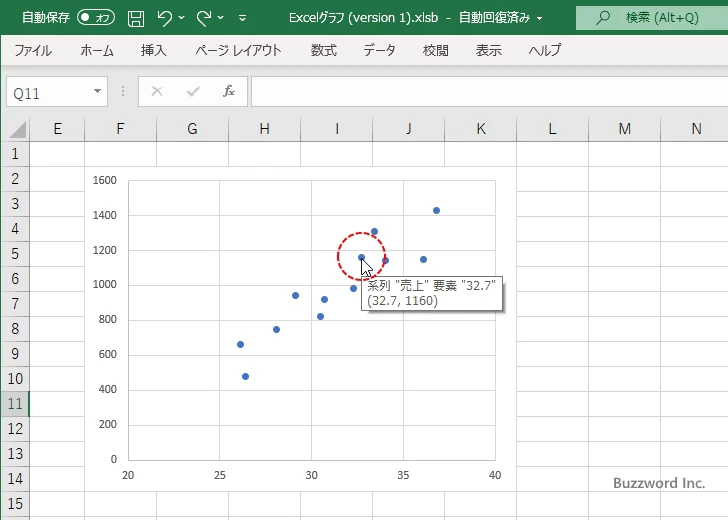Image resolution: width=728 pixels, height=520 pixels.
Task: Toggle the AutoSave switch
Action: [x=96, y=18]
